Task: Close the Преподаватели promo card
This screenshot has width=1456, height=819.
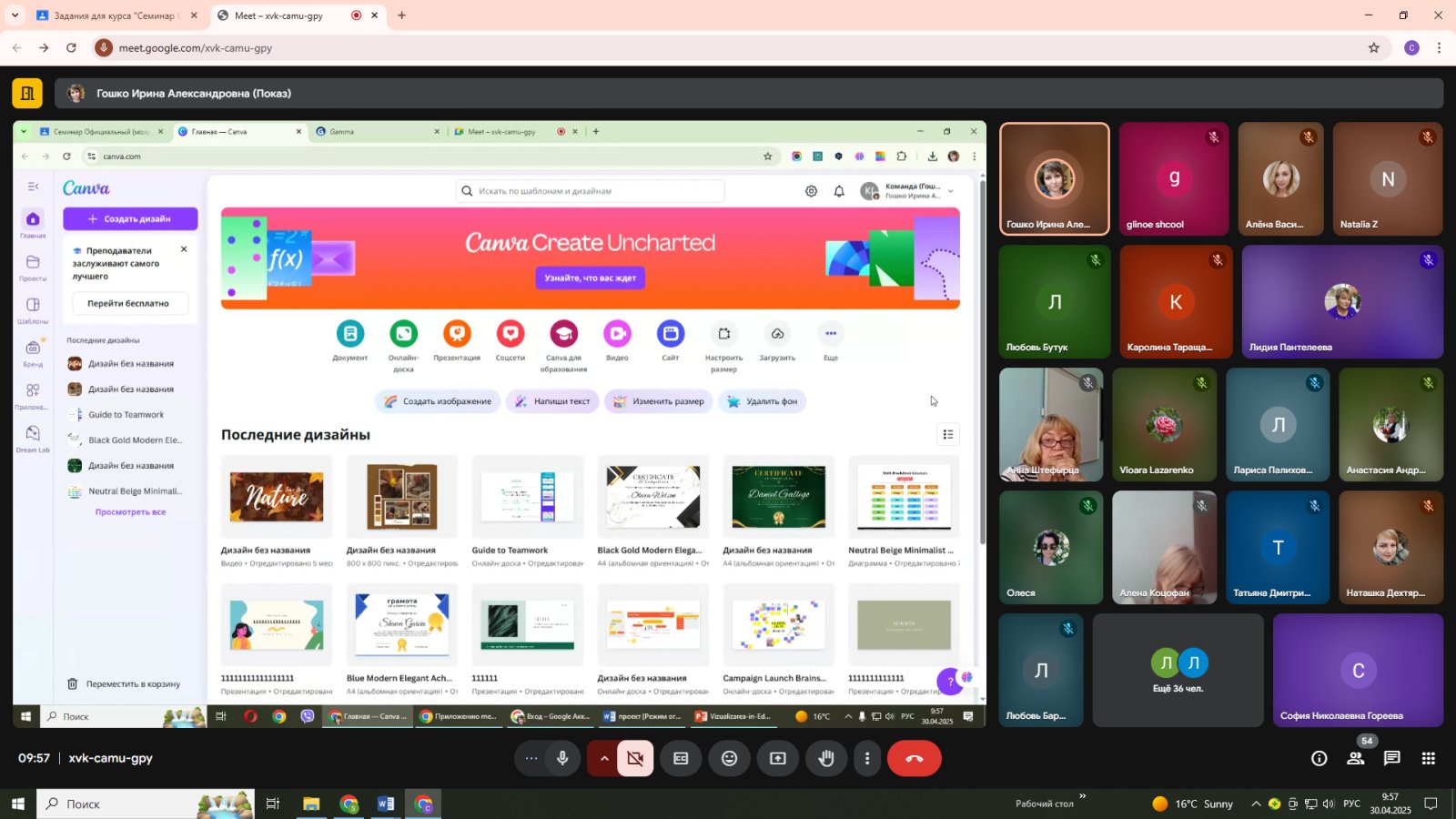Action: click(184, 249)
